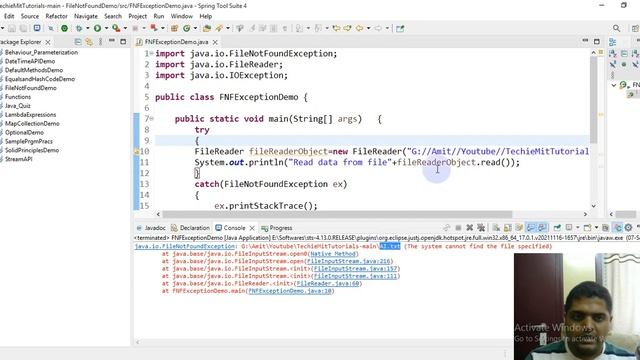Click the FileReader.java:60 stack trace link

click(327, 283)
